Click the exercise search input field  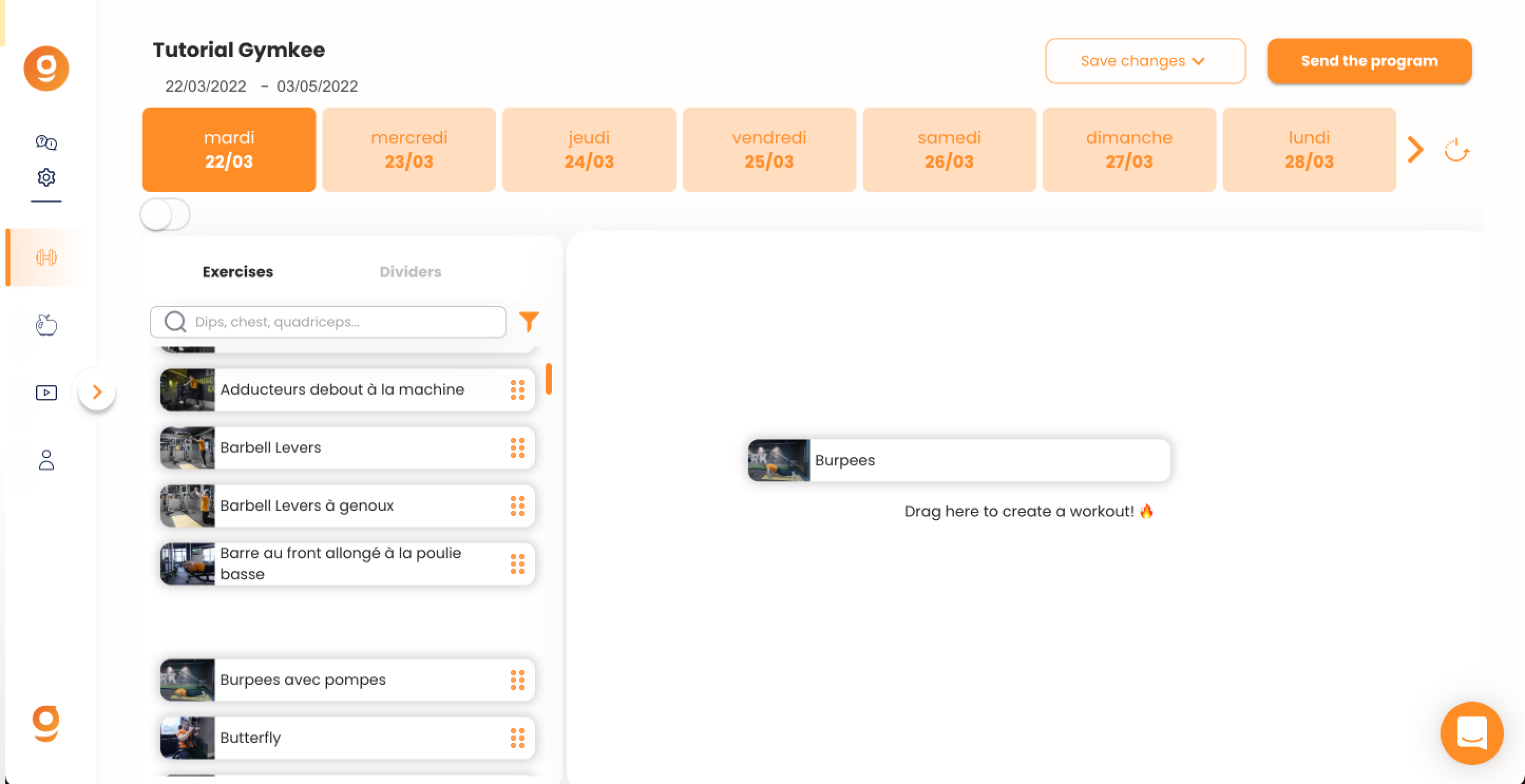(328, 322)
